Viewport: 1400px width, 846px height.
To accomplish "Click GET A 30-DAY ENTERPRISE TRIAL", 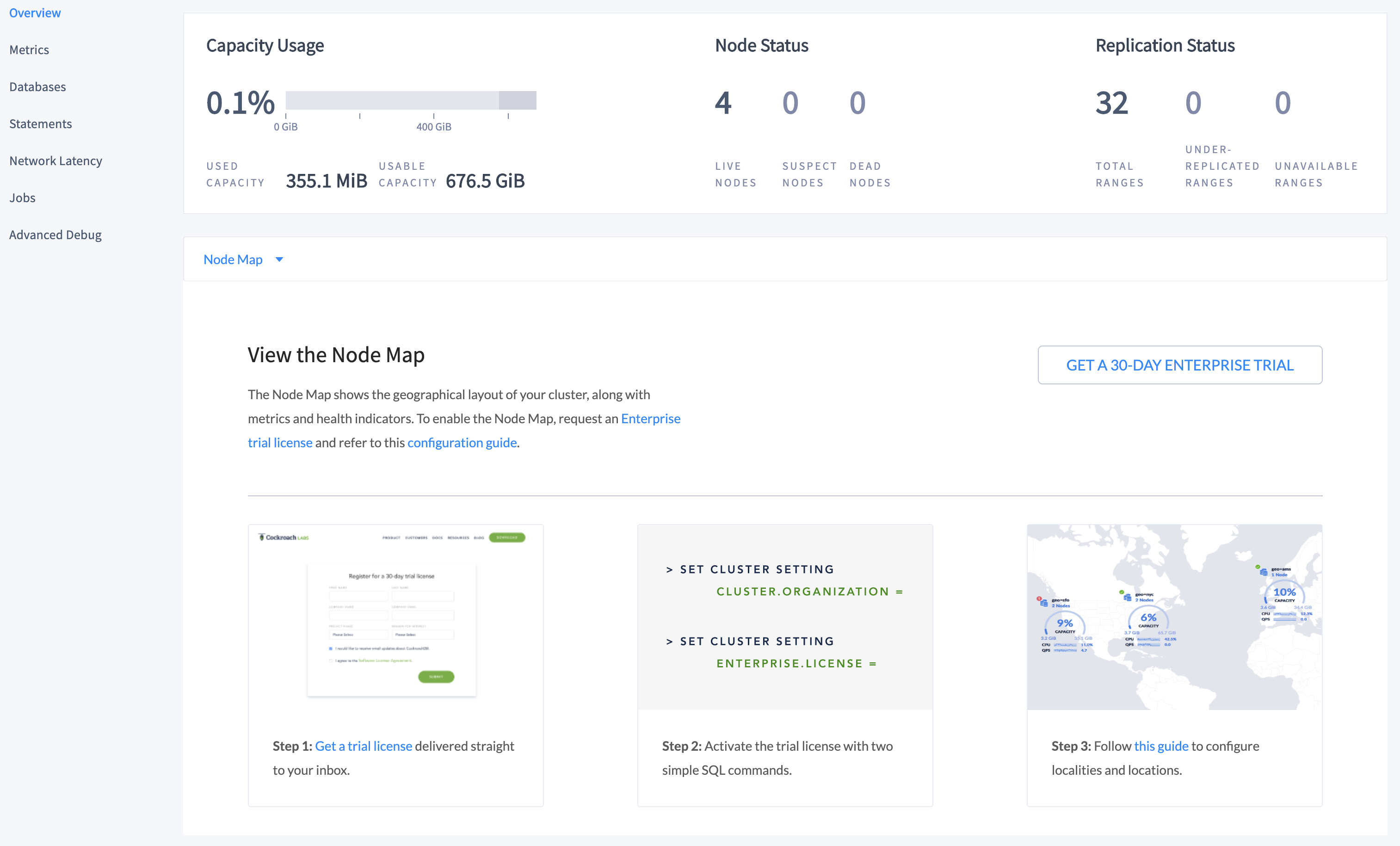I will 1180,365.
